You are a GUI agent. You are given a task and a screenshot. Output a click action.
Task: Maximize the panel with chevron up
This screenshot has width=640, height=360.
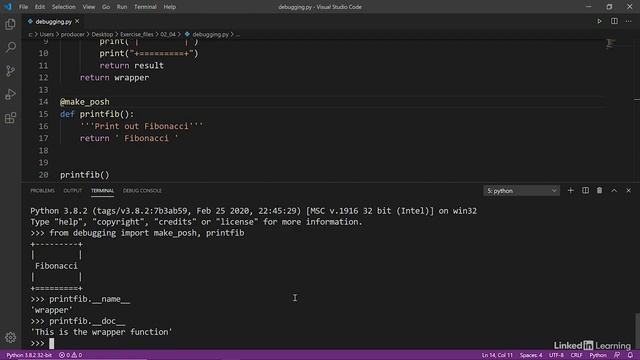pos(614,191)
